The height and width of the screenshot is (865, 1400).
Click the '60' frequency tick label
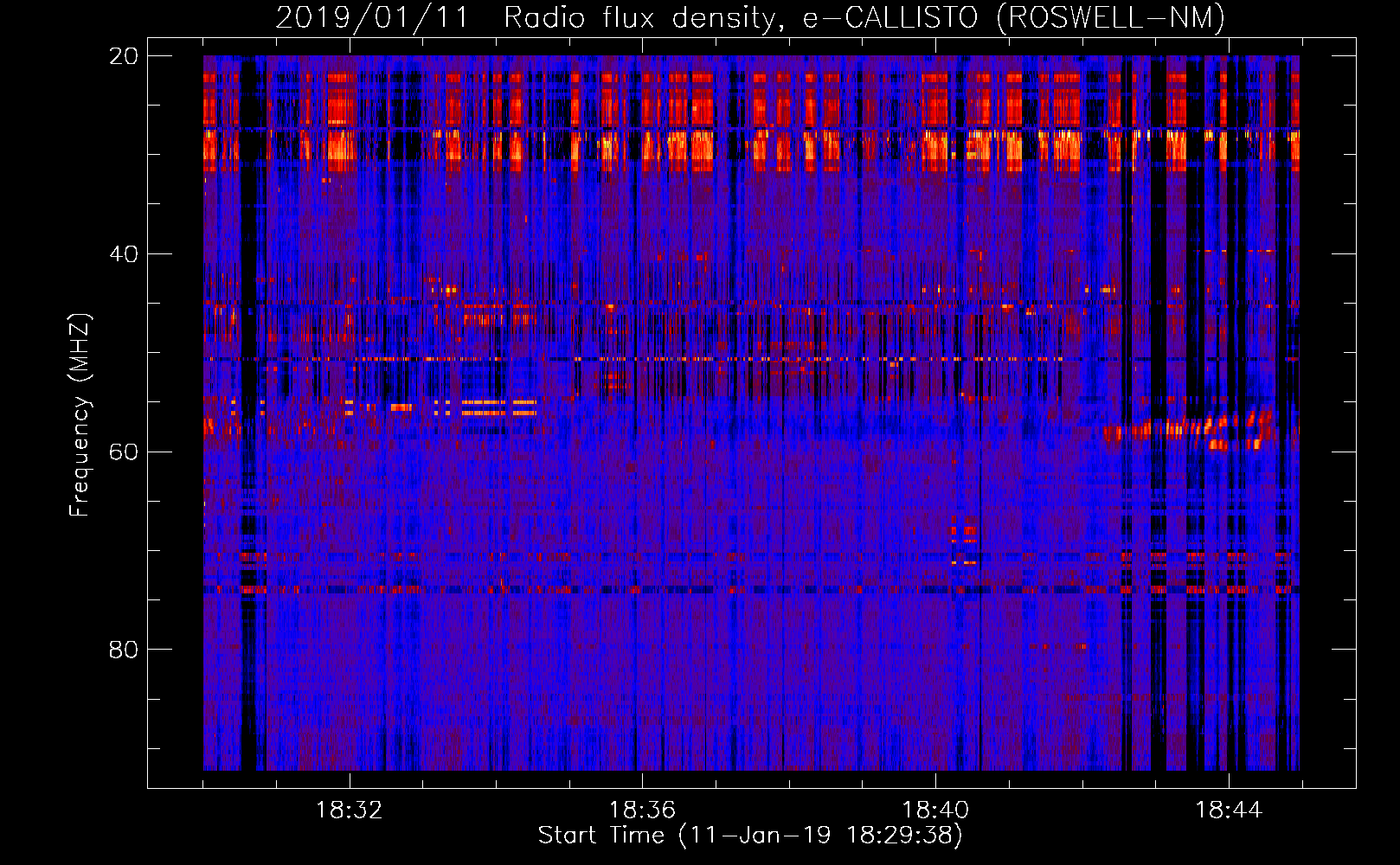pyautogui.click(x=124, y=452)
